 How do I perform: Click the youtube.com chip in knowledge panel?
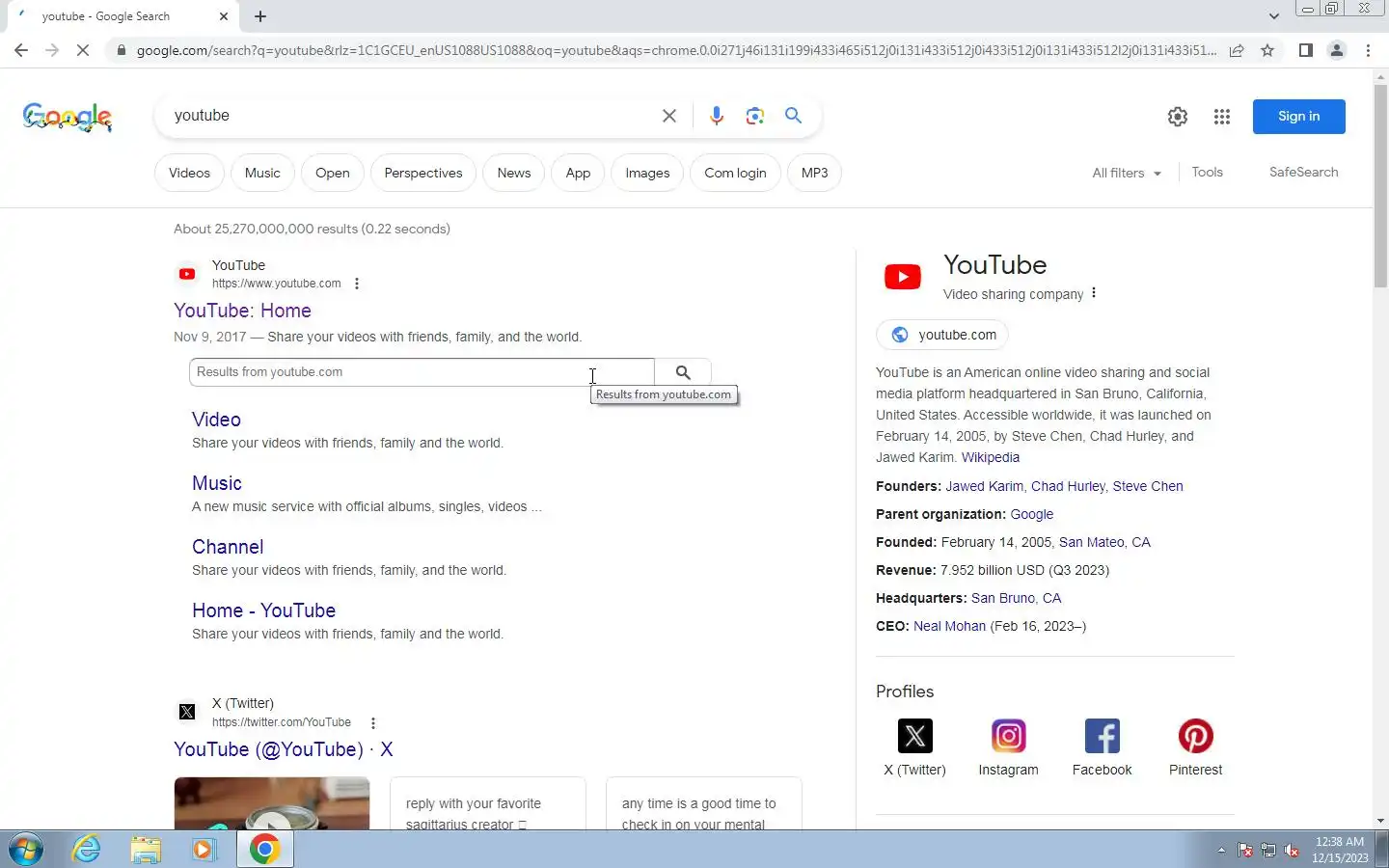(942, 335)
